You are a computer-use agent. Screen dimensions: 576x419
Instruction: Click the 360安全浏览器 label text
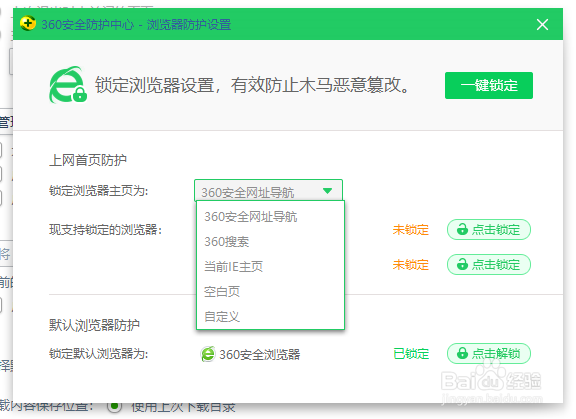click(260, 354)
